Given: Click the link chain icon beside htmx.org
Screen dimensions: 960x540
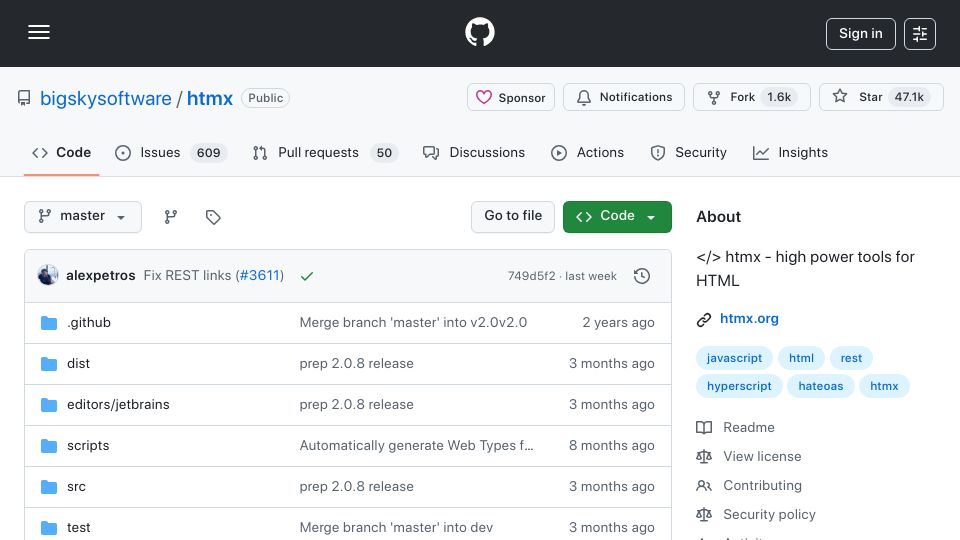Looking at the screenshot, I should tap(704, 320).
